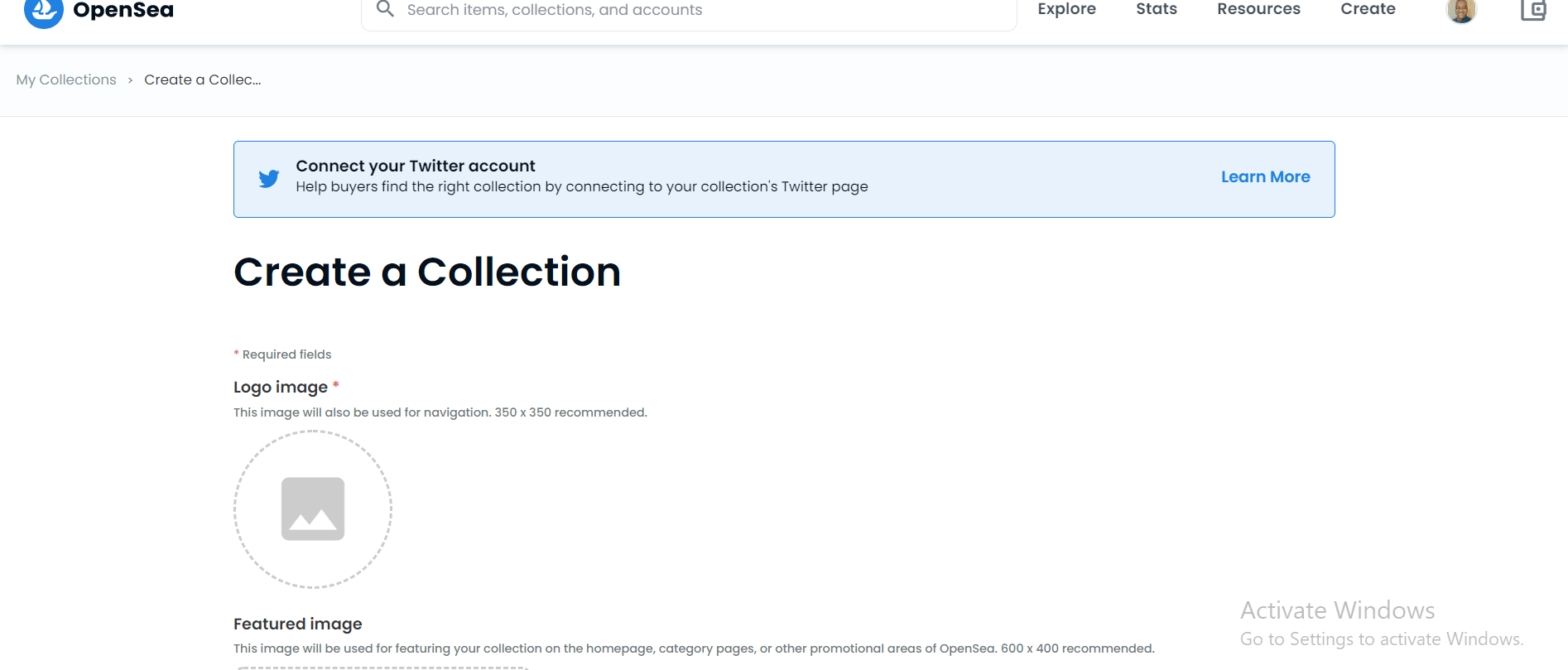The image size is (1568, 670).
Task: Click the Twitter banner help text
Action: coord(582,186)
